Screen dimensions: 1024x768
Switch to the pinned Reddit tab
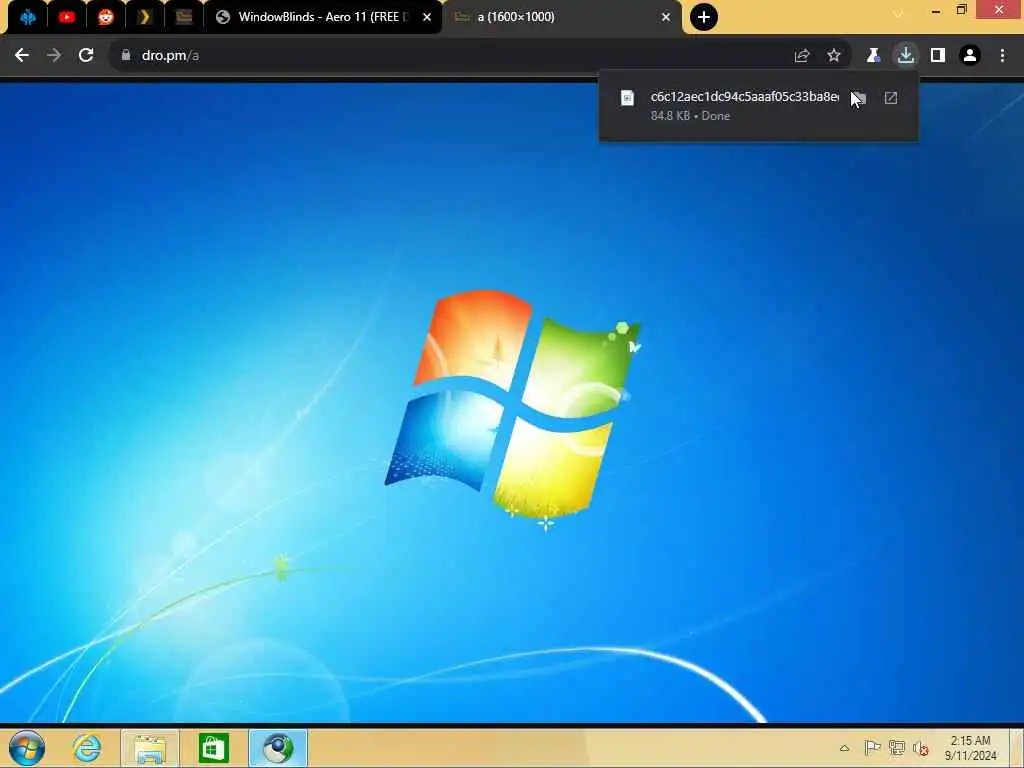point(106,17)
